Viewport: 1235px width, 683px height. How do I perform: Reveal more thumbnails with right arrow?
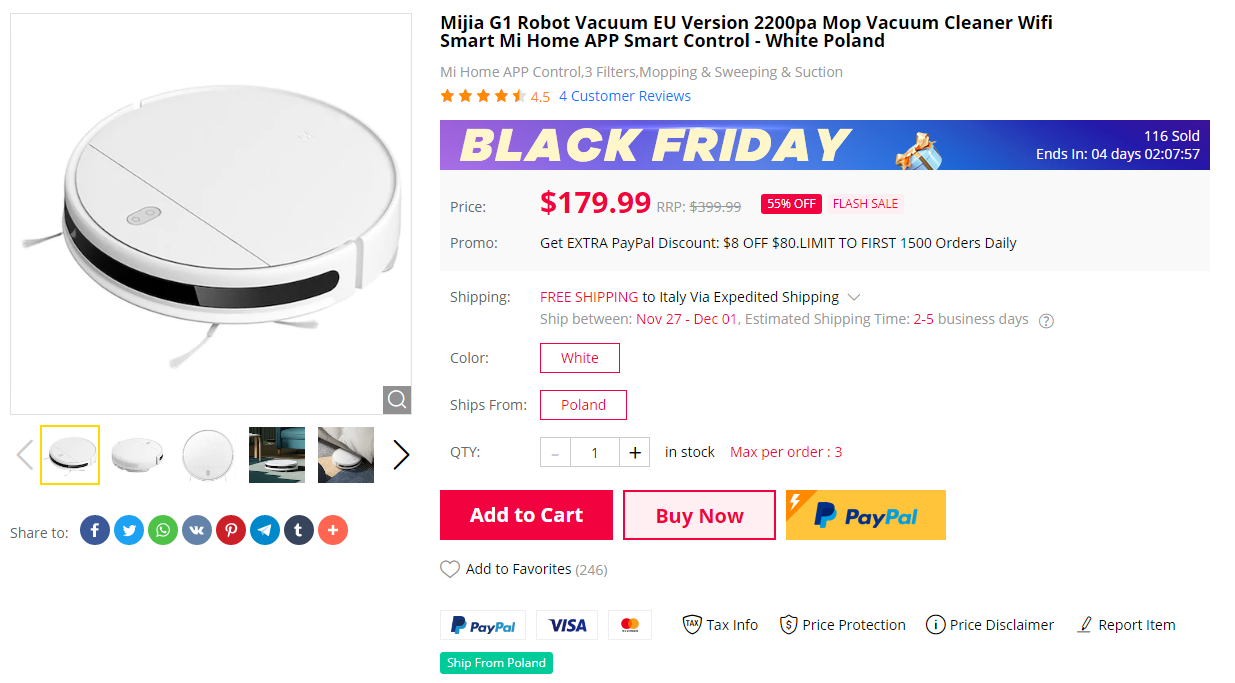401,453
